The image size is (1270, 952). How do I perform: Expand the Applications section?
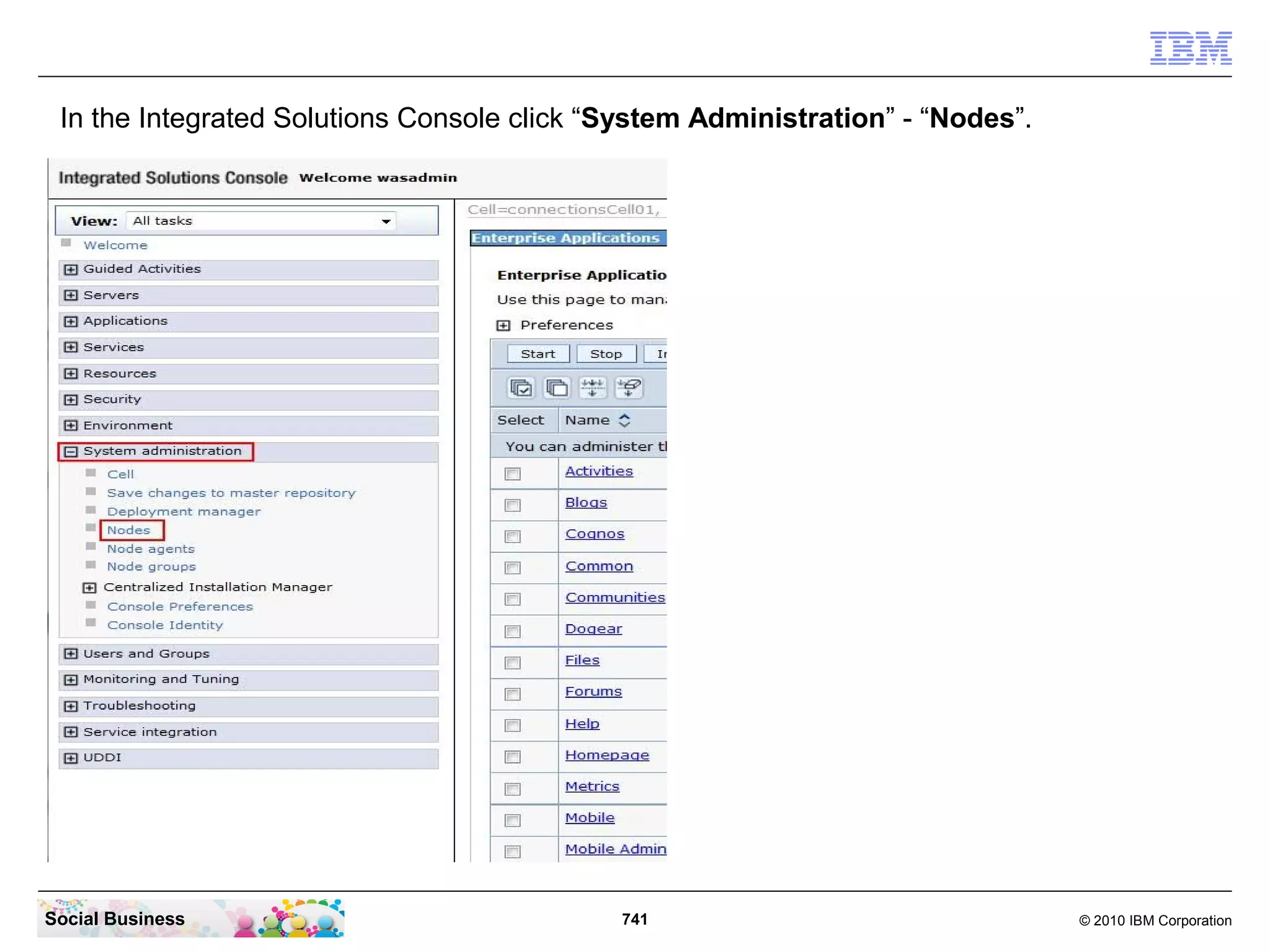[71, 322]
